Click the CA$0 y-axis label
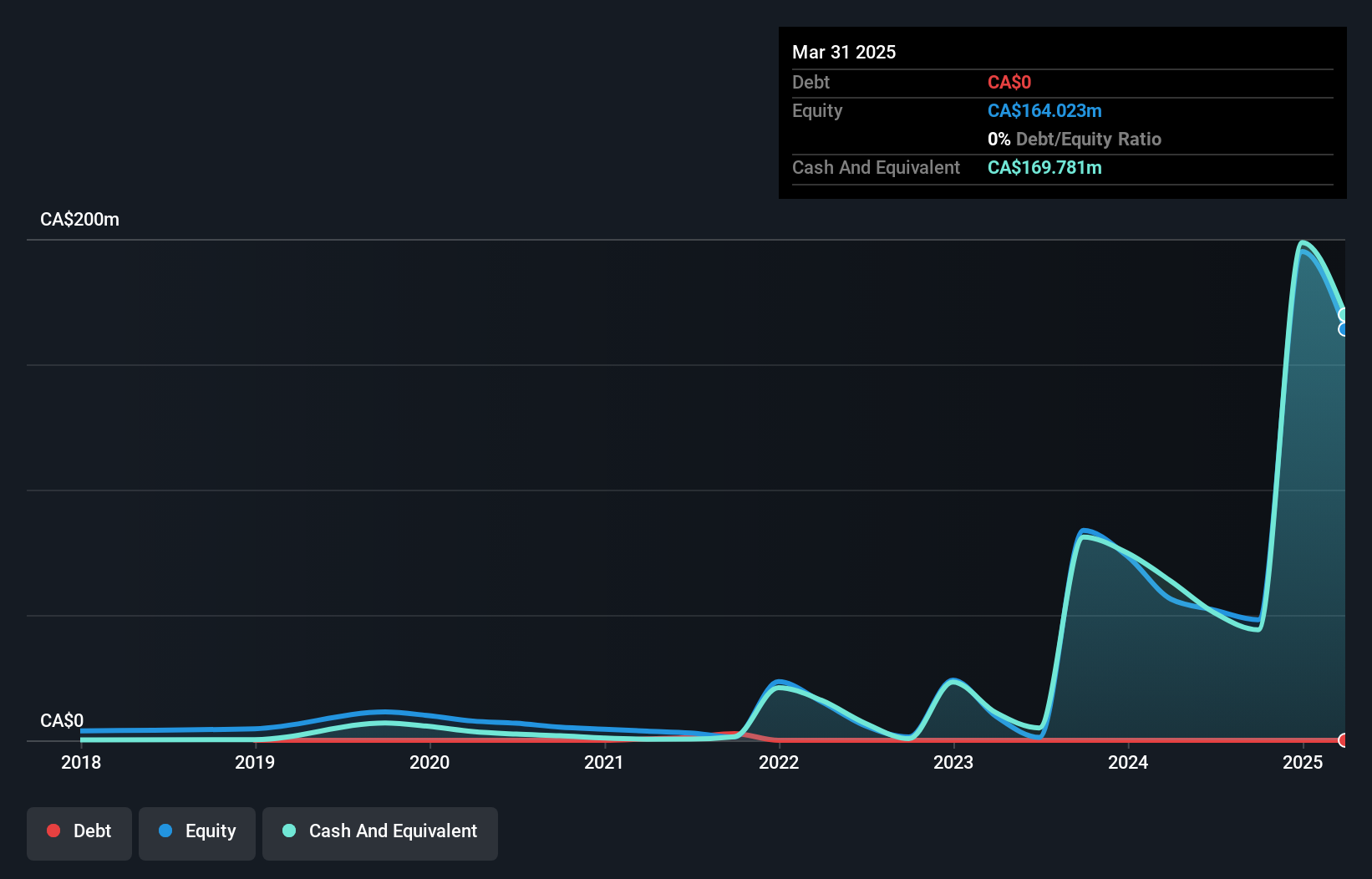 click(62, 721)
